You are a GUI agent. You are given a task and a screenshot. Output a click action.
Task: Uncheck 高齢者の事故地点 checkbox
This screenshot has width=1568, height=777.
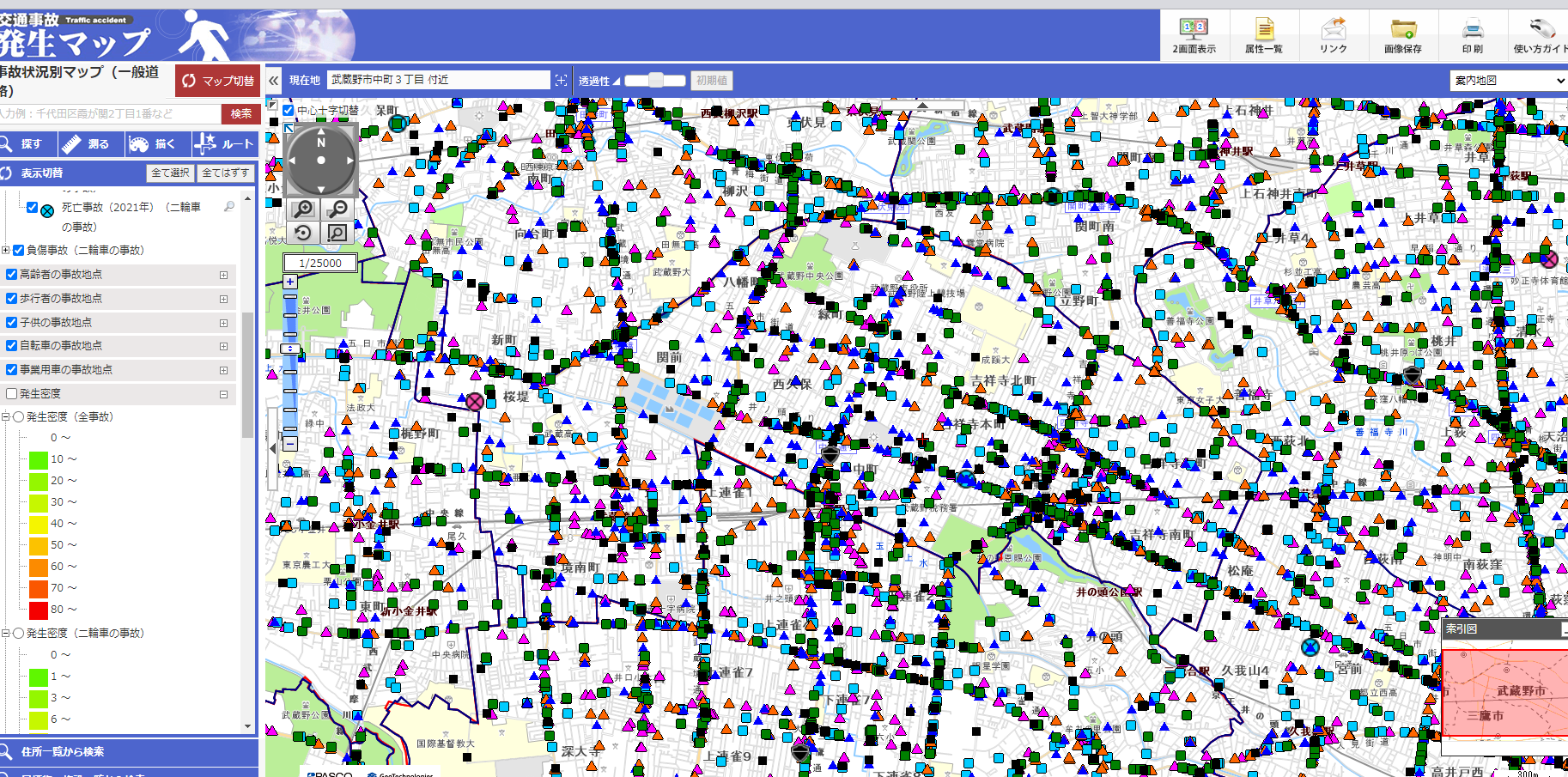point(11,275)
